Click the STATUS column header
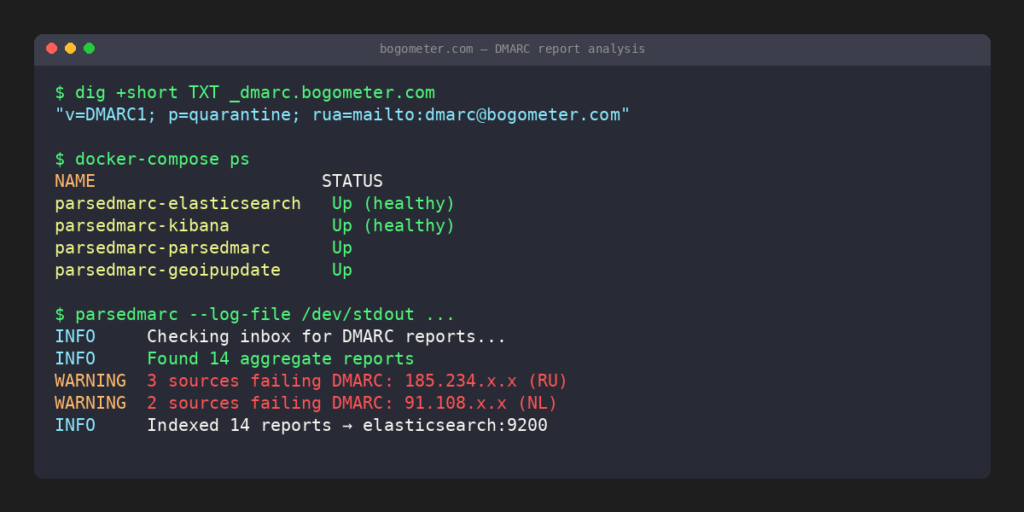Viewport: 1024px width, 512px height. click(352, 181)
